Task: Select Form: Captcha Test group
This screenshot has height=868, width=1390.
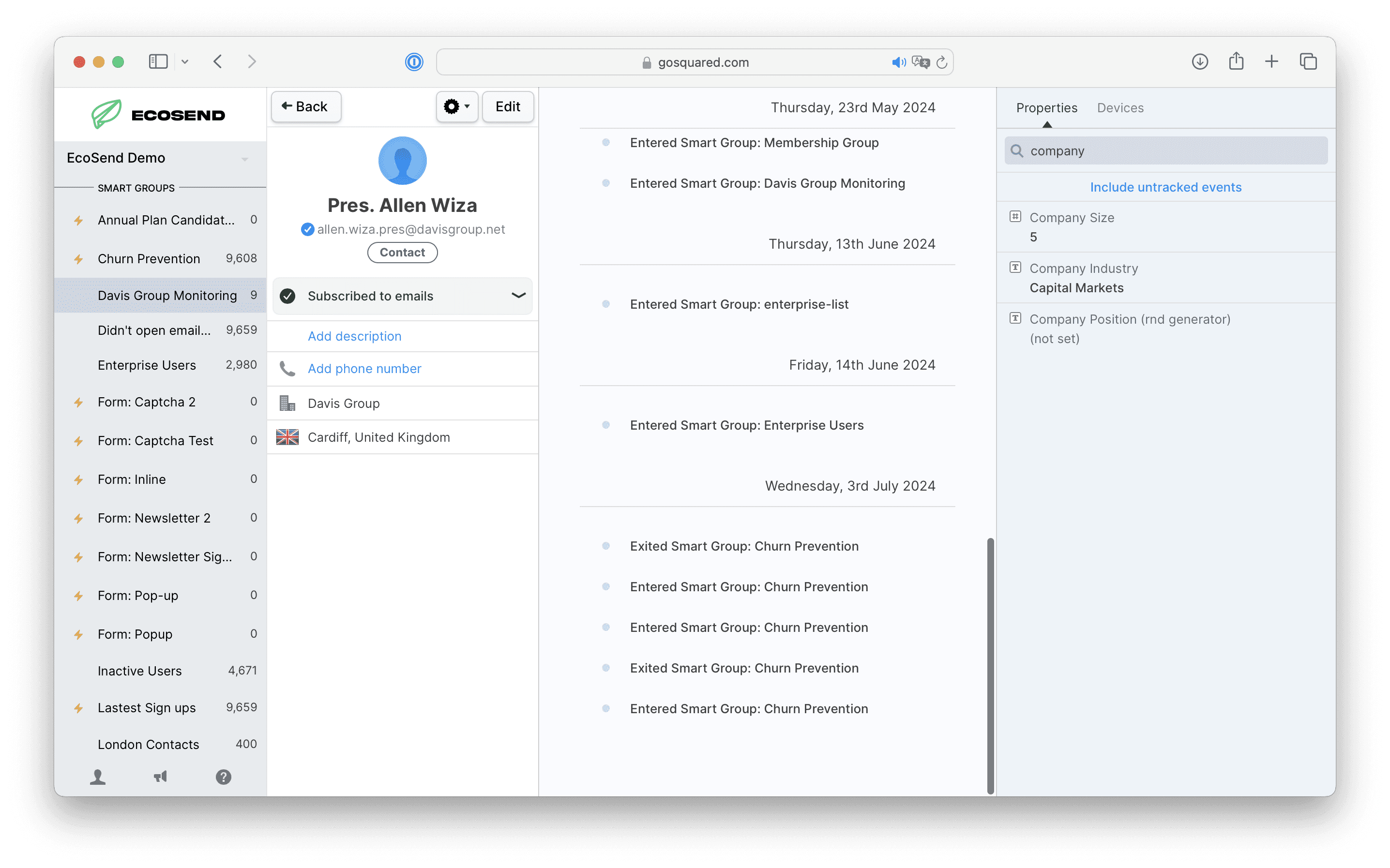Action: tap(160, 440)
